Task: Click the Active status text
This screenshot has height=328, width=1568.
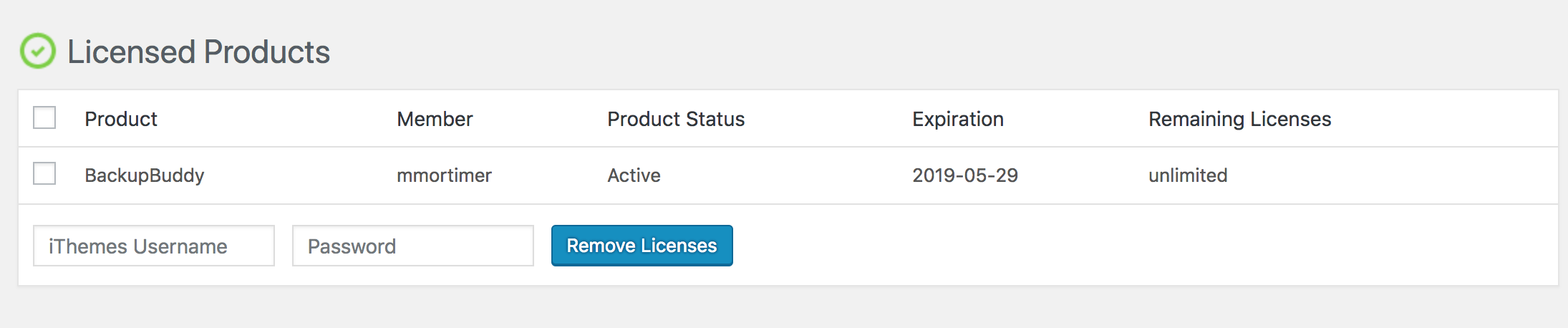Action: (634, 175)
